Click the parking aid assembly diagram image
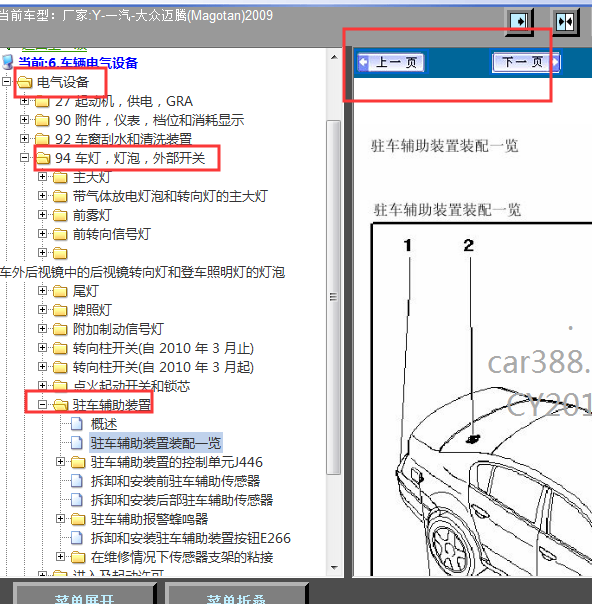The width and height of the screenshot is (592, 604). [481, 399]
